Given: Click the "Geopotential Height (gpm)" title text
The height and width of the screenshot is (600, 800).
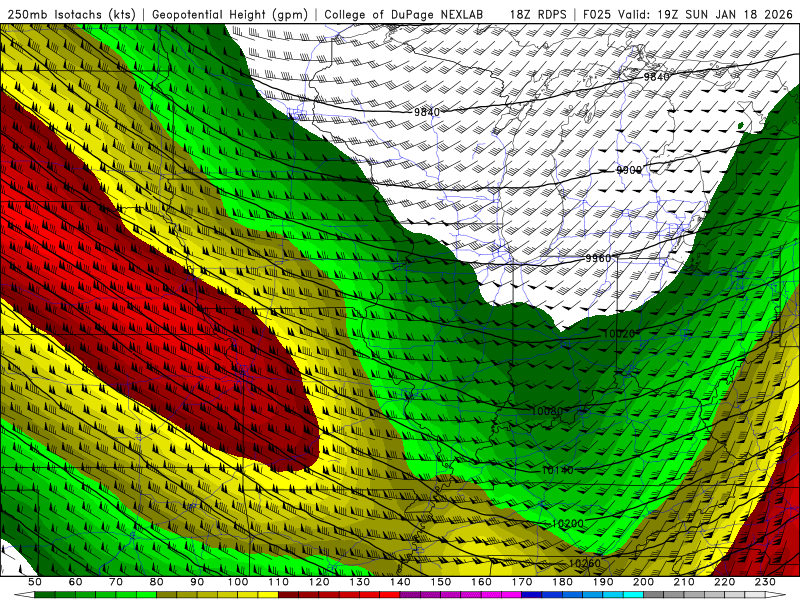Looking at the screenshot, I should (230, 14).
